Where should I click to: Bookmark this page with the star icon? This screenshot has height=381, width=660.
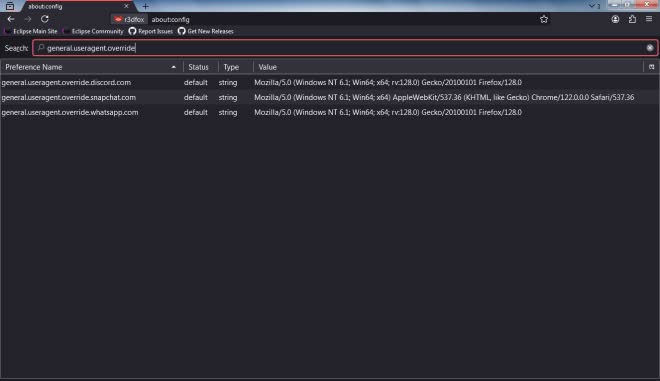[544, 19]
